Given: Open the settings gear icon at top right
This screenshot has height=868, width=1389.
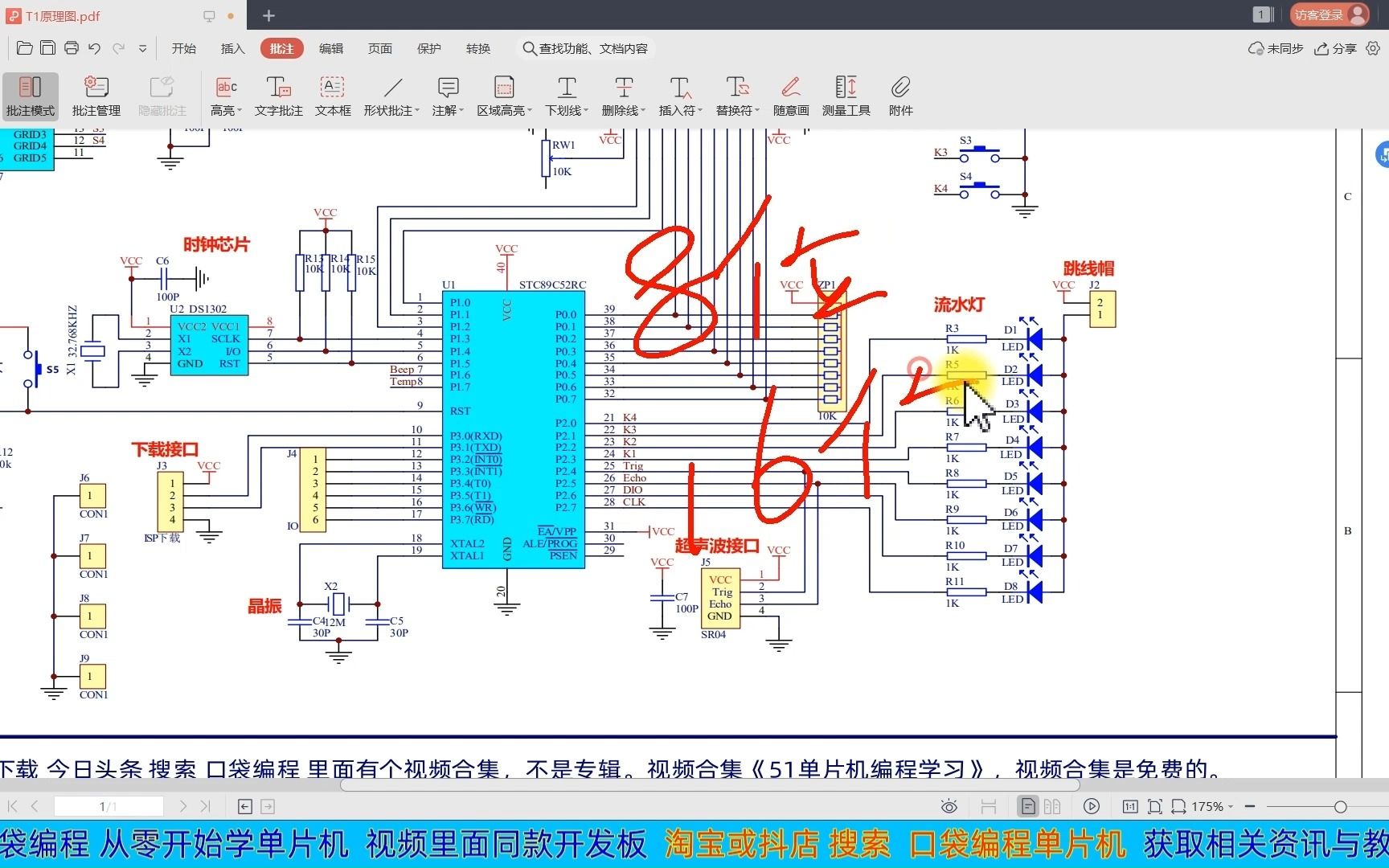Looking at the screenshot, I should [1373, 48].
